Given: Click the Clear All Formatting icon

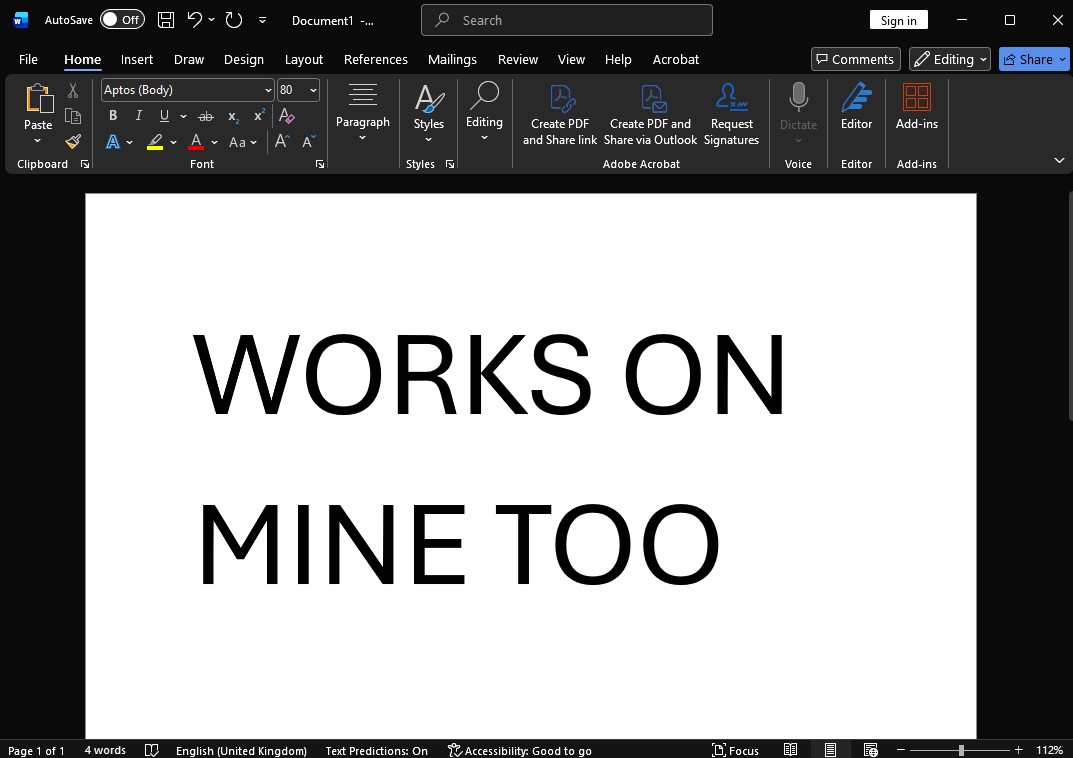Looking at the screenshot, I should (x=287, y=116).
